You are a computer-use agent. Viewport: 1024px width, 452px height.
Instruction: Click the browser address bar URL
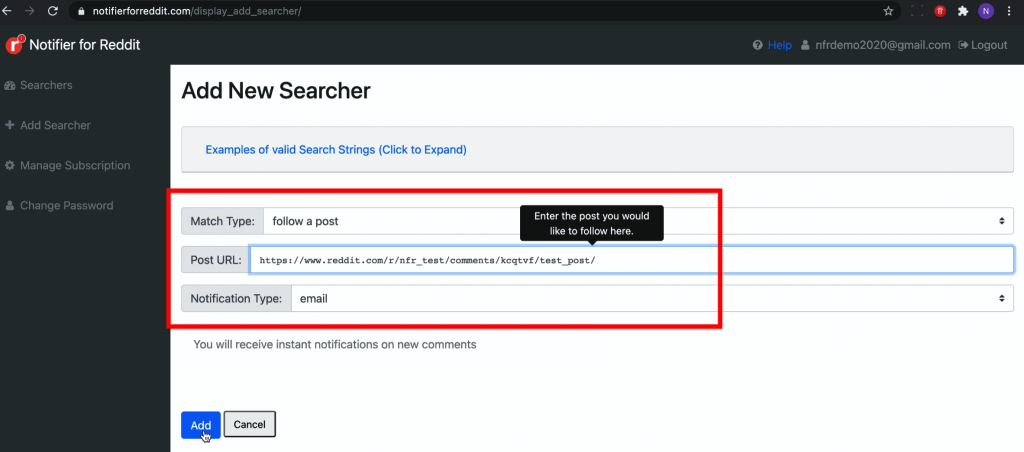(x=195, y=11)
